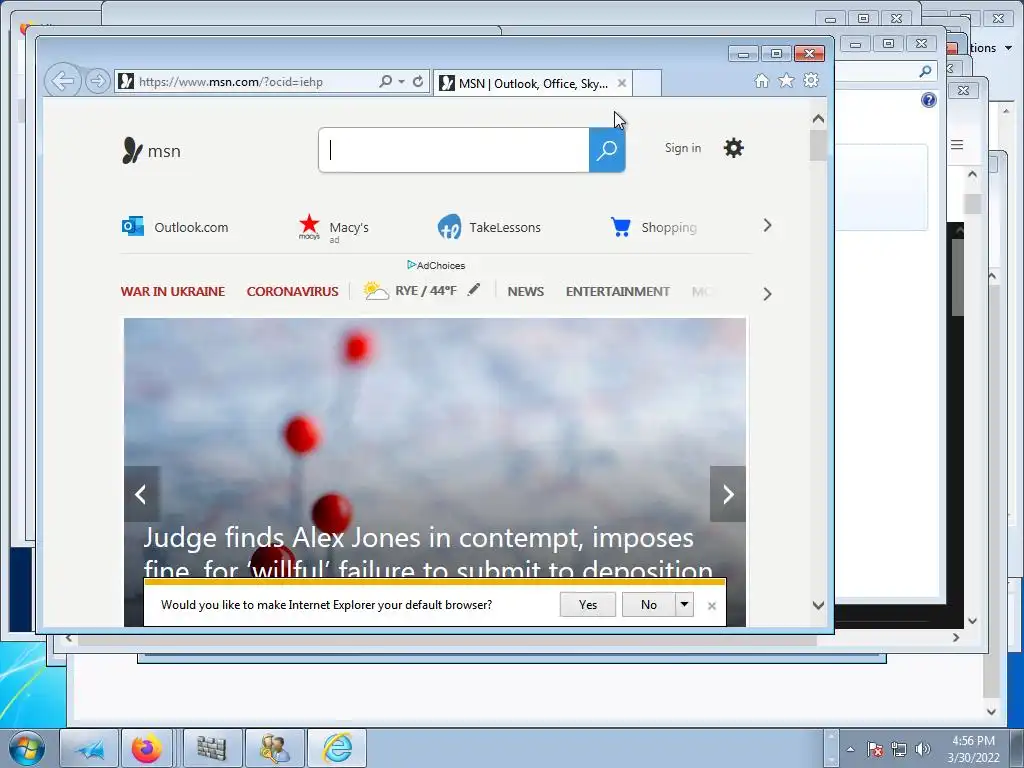The width and height of the screenshot is (1024, 768).
Task: Click the RYE / 44°F weather entry
Action: coord(410,291)
